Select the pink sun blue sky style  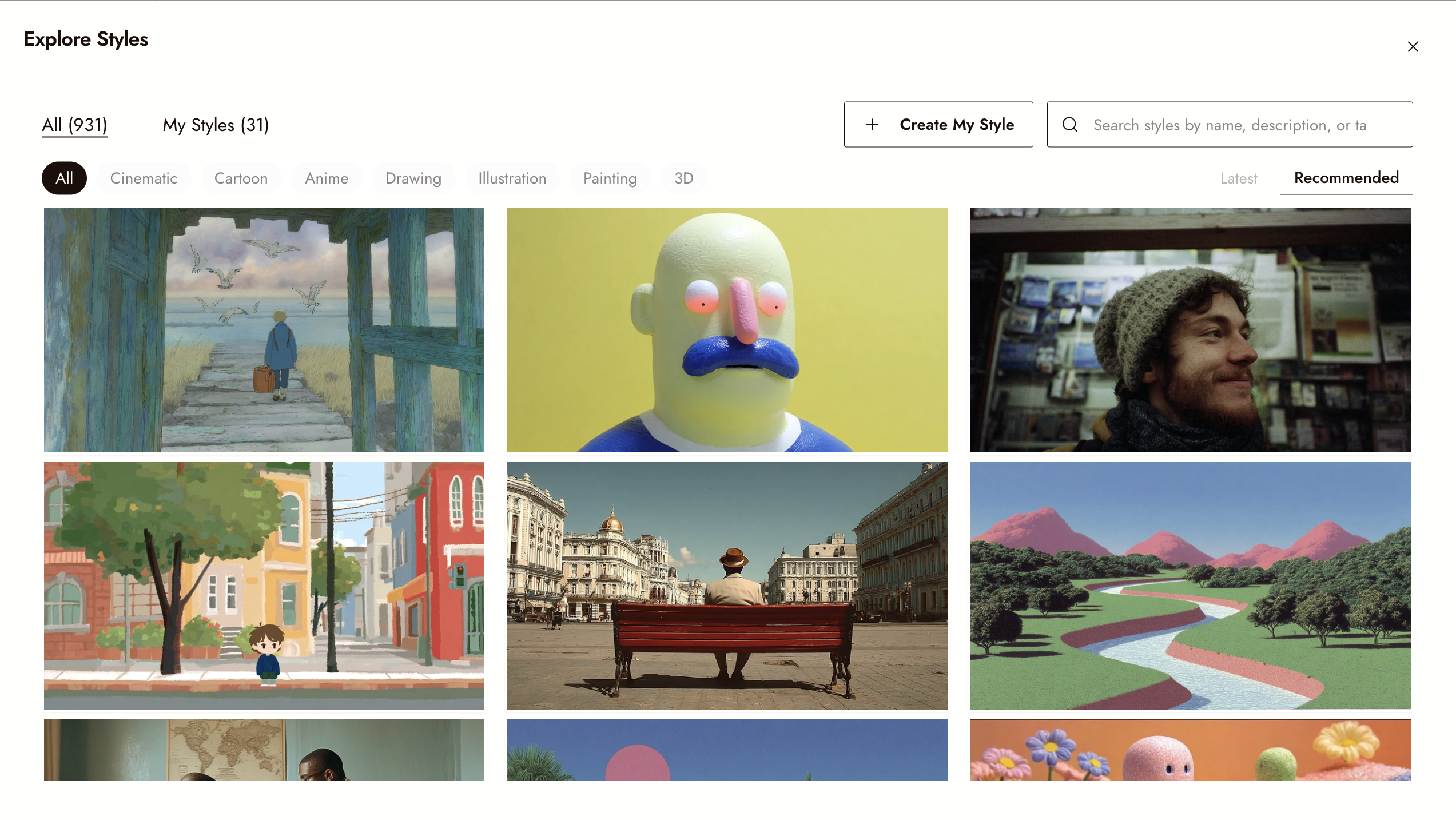[x=727, y=750]
